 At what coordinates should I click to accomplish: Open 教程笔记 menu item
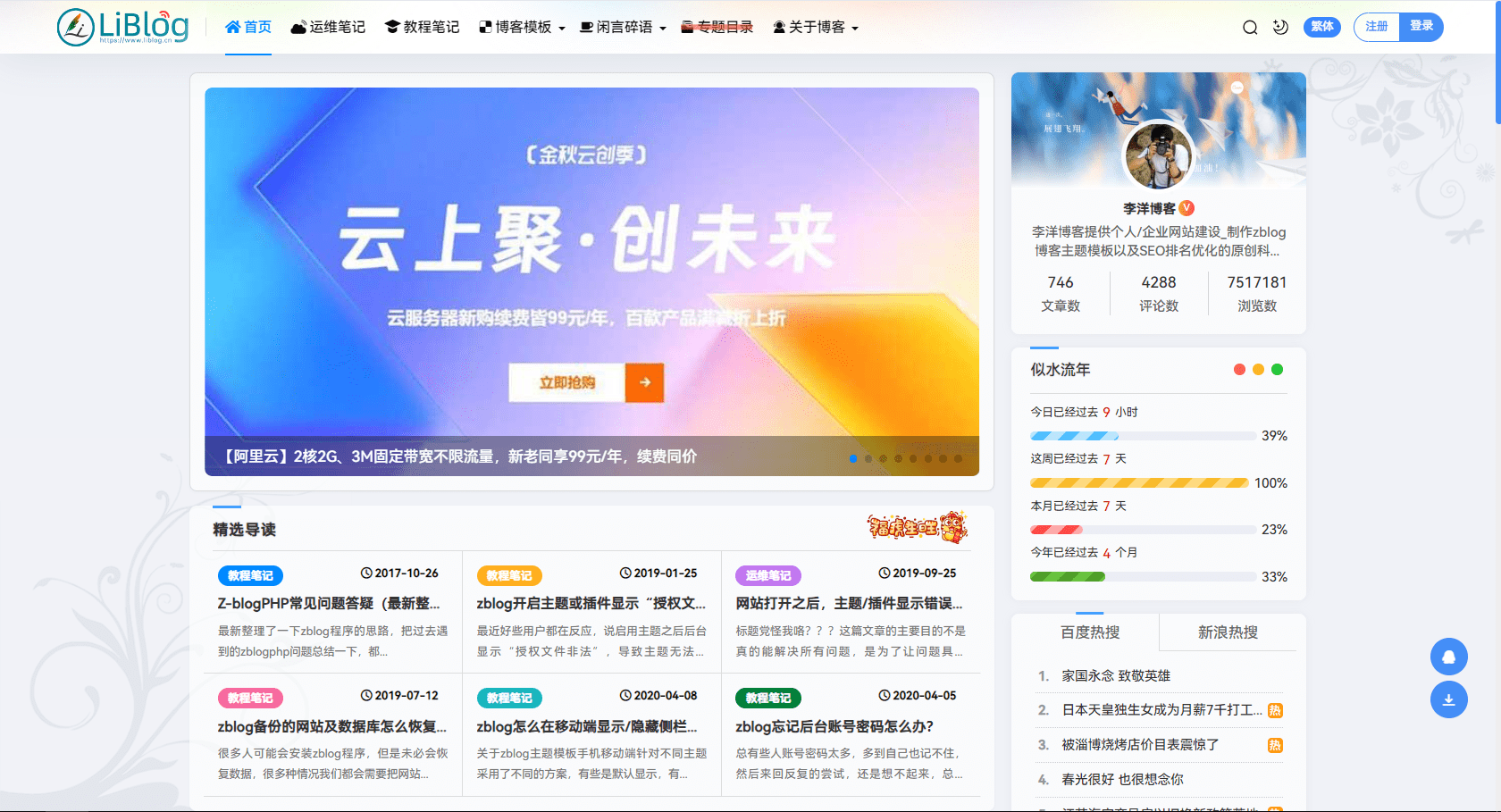422,27
